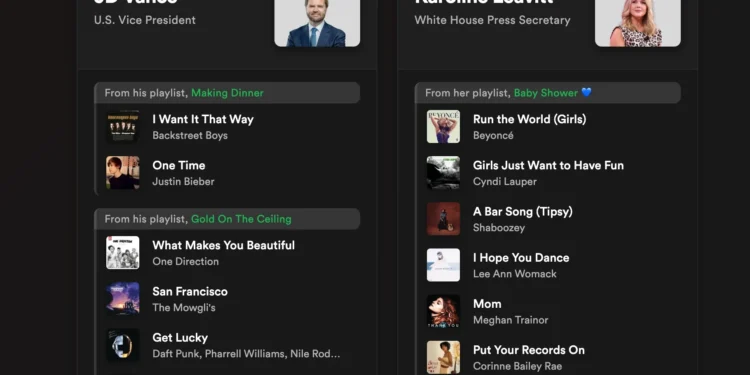Open the Gold On The Ceiling playlist link
Viewport: 750px width, 375px height.
241,219
